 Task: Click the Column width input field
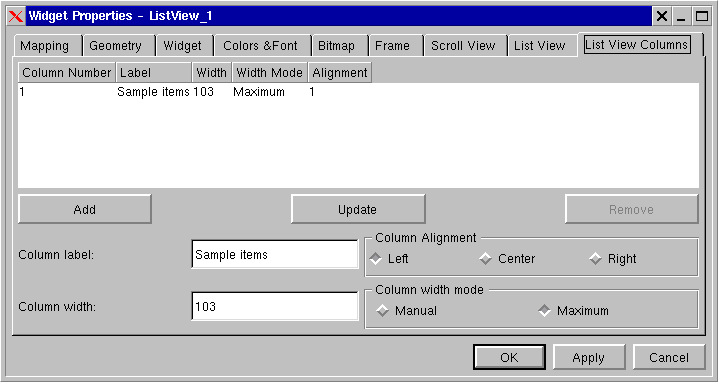[x=275, y=306]
